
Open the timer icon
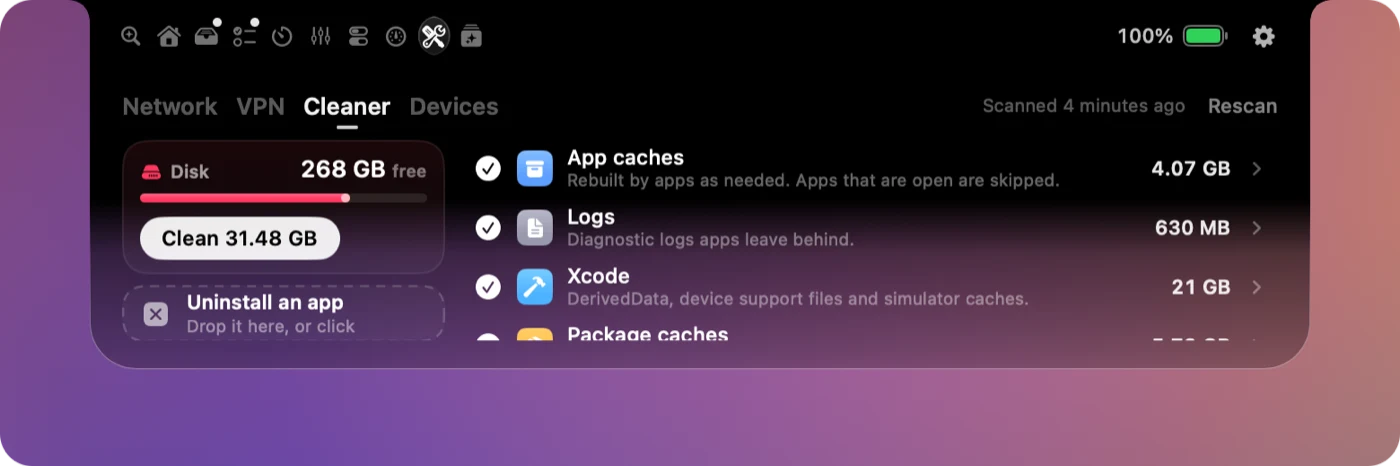tap(282, 36)
